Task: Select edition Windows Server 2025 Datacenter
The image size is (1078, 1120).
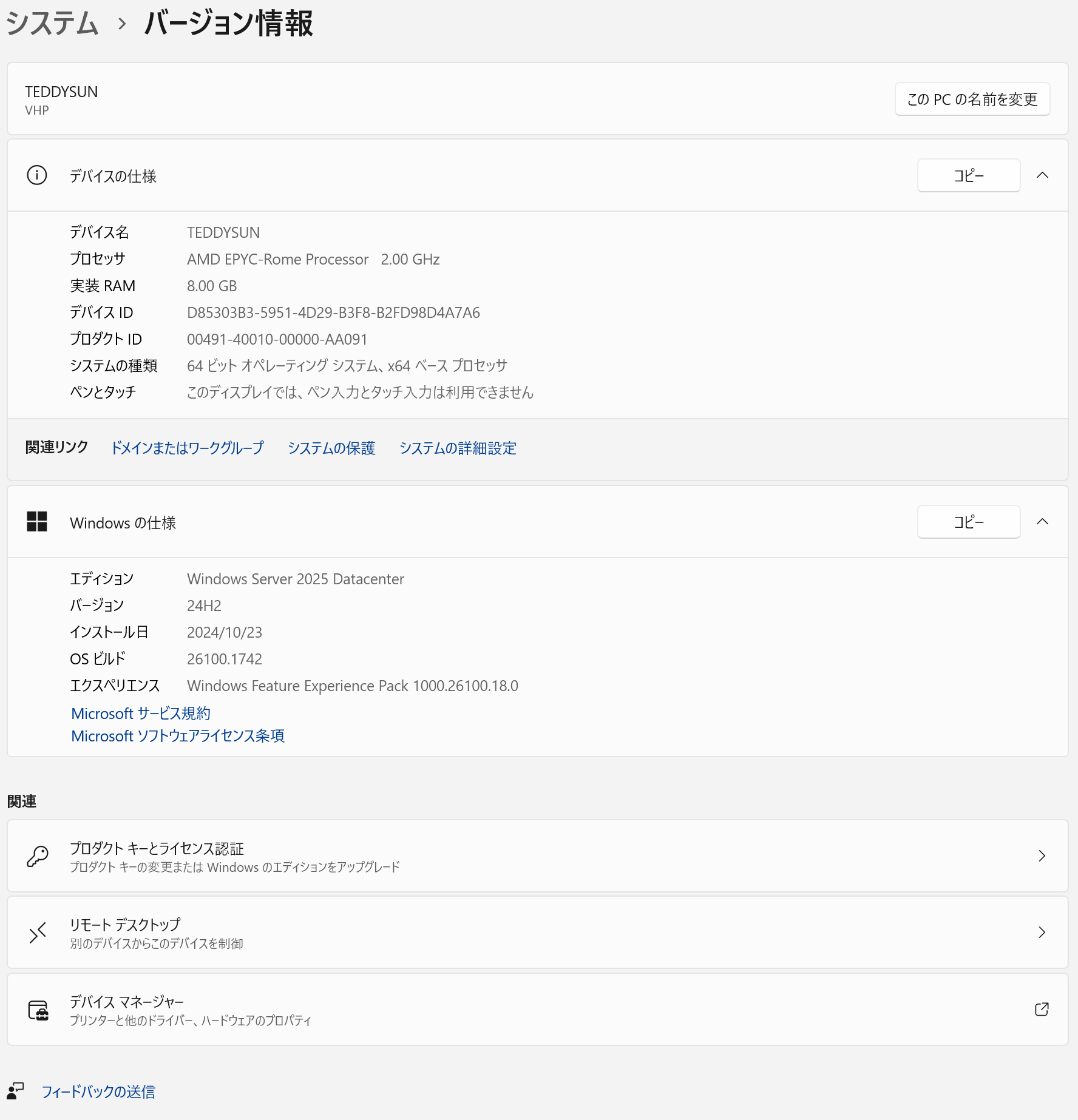Action: click(296, 579)
